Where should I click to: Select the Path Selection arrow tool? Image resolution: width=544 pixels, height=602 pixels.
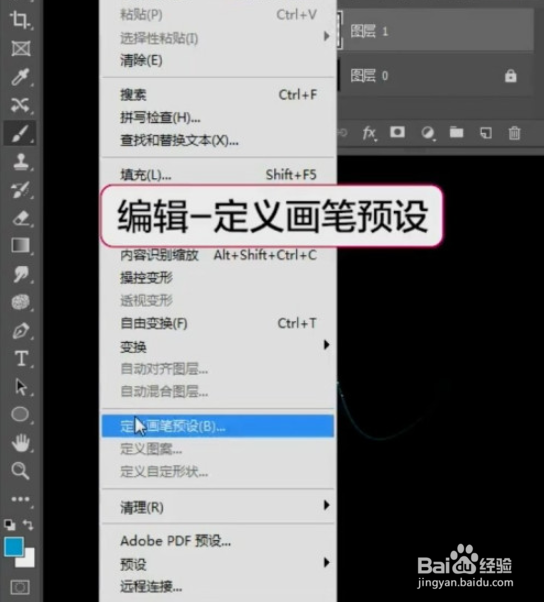[x=21, y=386]
